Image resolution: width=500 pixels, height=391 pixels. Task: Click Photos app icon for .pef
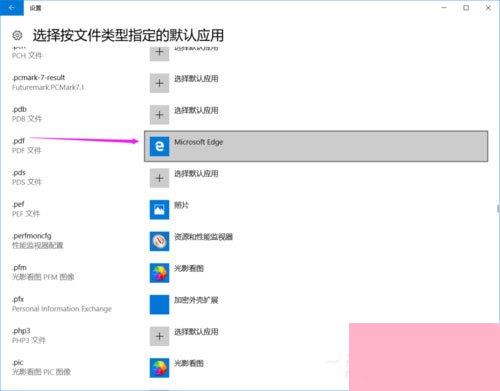[x=159, y=210]
